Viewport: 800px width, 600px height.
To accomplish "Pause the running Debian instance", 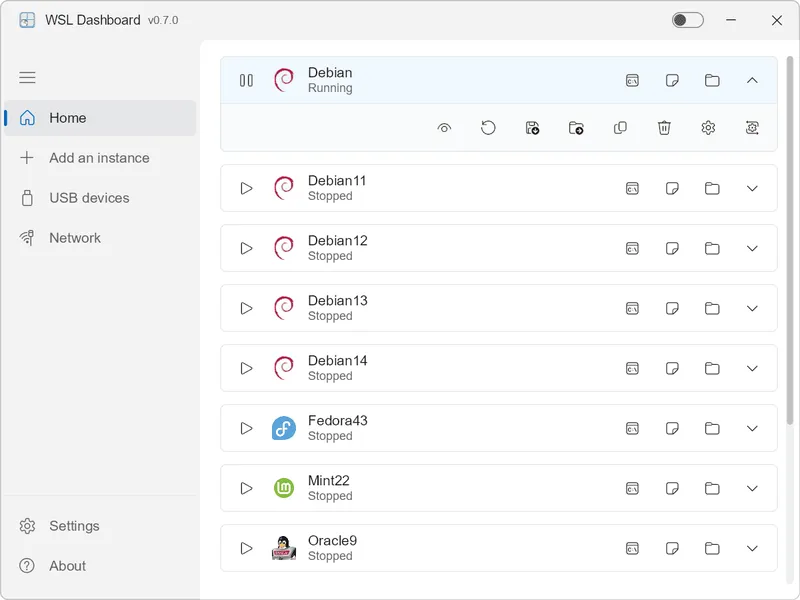I will point(246,81).
